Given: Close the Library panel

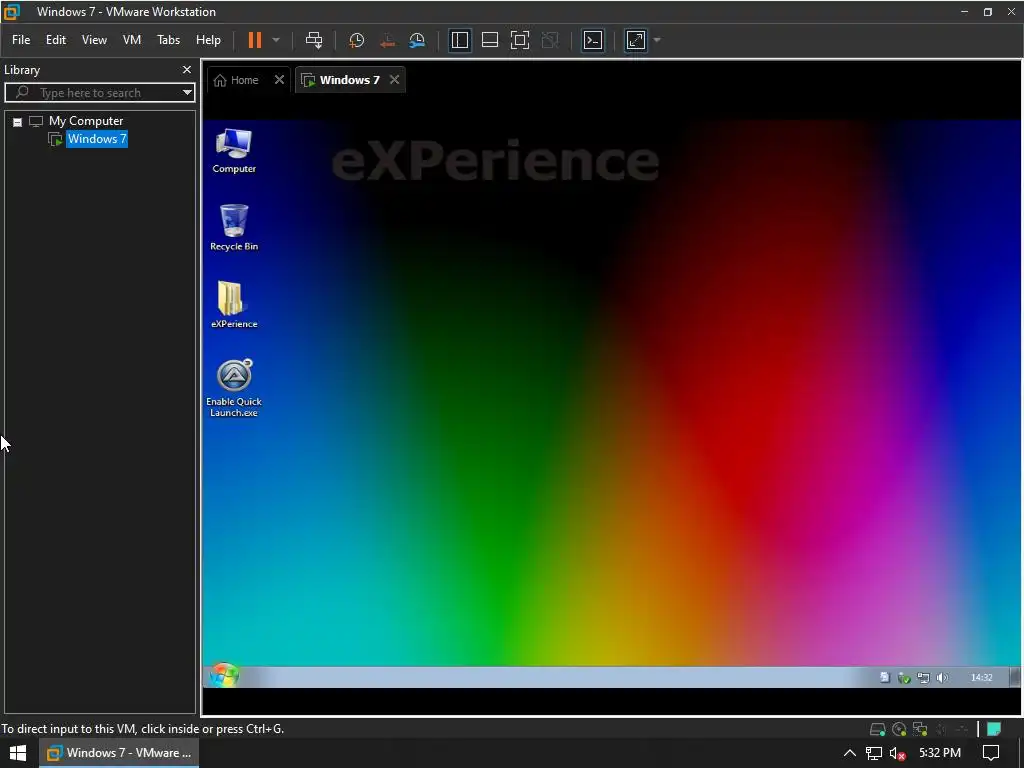Looking at the screenshot, I should [x=187, y=69].
